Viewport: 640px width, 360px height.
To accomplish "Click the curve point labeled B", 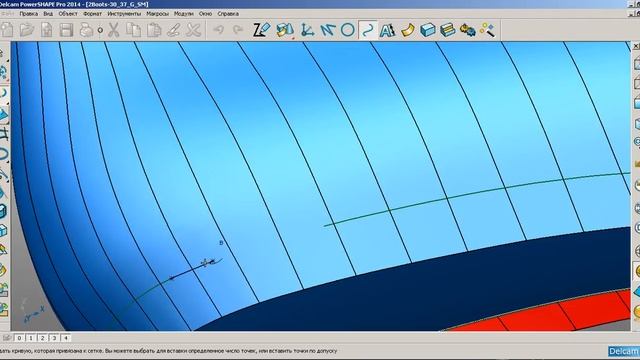I will (x=221, y=243).
